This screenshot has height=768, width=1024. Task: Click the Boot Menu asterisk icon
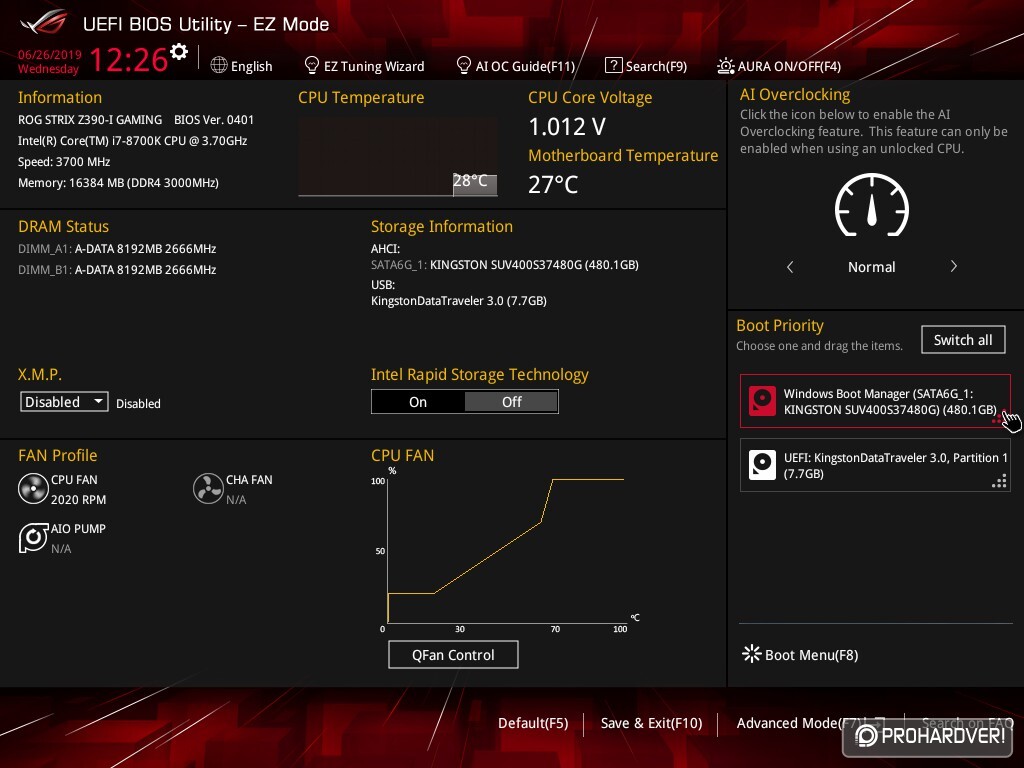752,654
